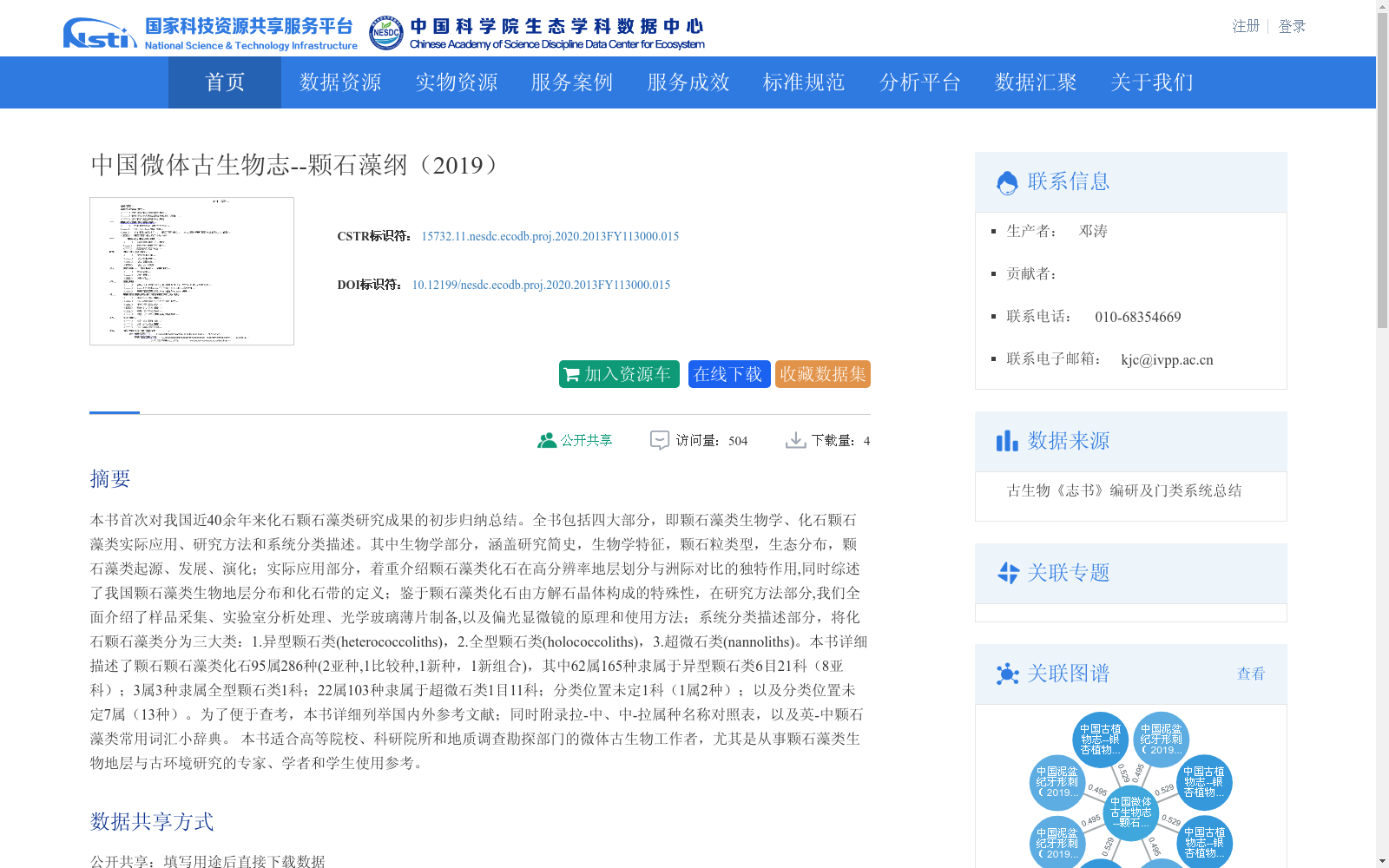Open the 首页 navigation tab
The width and height of the screenshot is (1389, 868).
coord(225,82)
